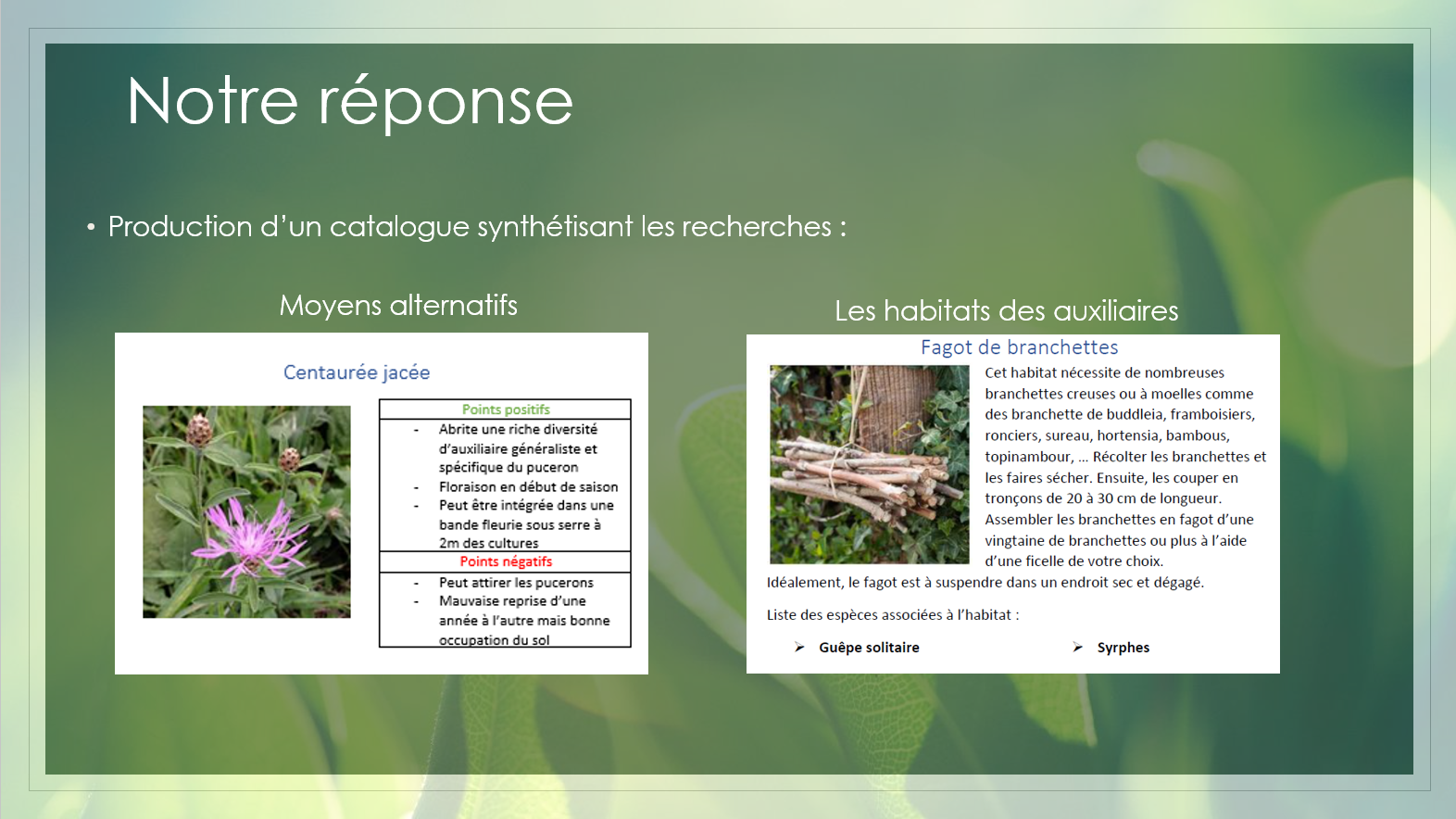This screenshot has height=819, width=1456.
Task: Click the Guêpe solitaire label
Action: (869, 648)
